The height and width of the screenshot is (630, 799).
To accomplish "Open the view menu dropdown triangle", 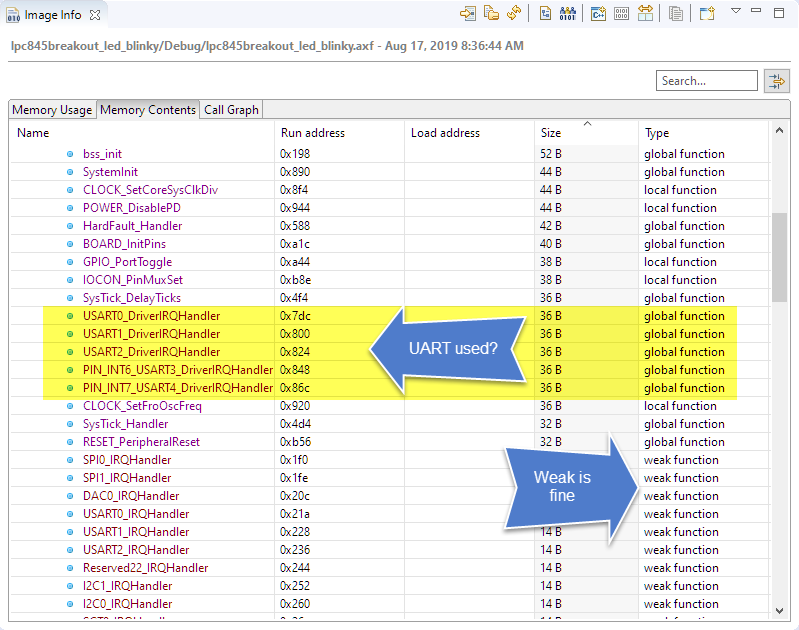I will (x=736, y=12).
